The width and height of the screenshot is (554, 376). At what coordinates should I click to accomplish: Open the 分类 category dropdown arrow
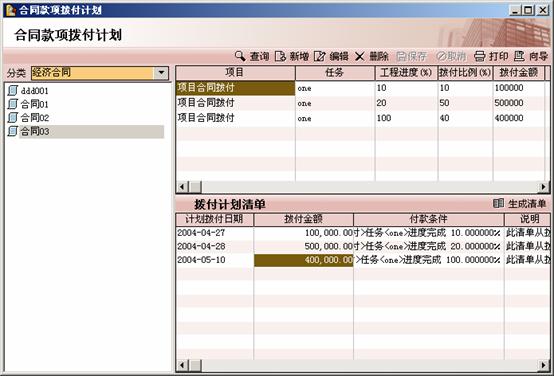coord(161,73)
